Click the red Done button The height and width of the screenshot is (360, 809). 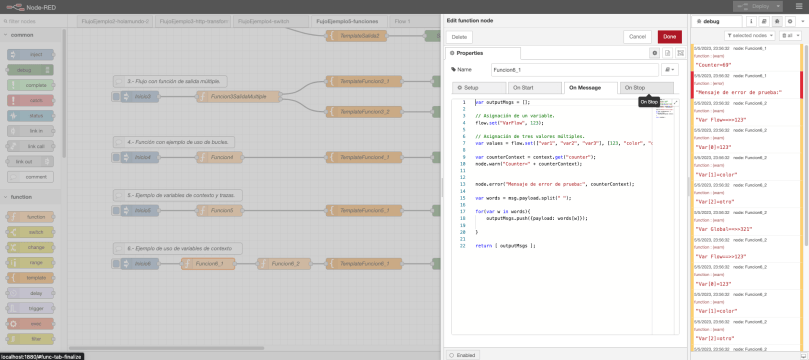669,37
